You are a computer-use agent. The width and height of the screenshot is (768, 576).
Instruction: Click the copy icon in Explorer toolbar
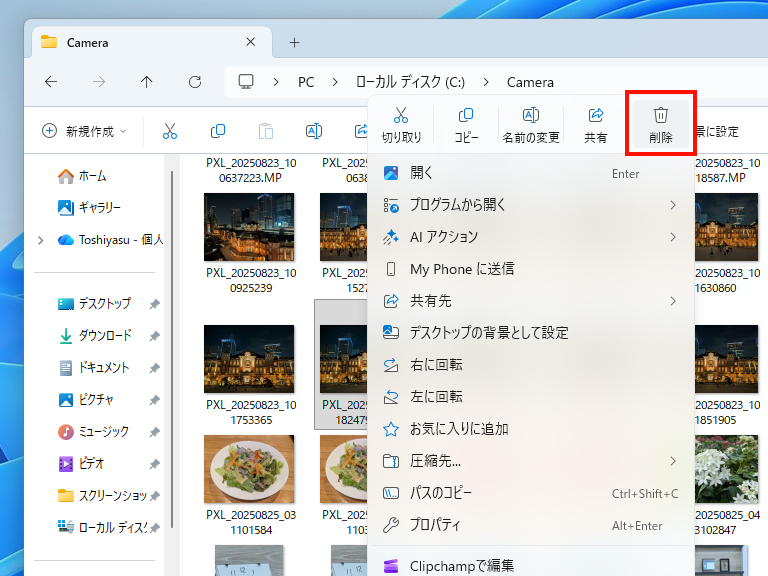pos(217,131)
